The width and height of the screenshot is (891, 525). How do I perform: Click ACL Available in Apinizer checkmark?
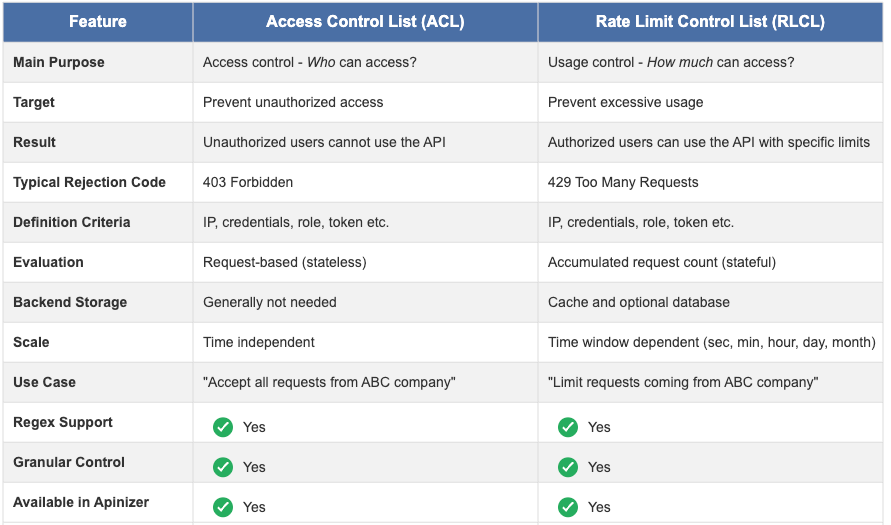point(223,507)
